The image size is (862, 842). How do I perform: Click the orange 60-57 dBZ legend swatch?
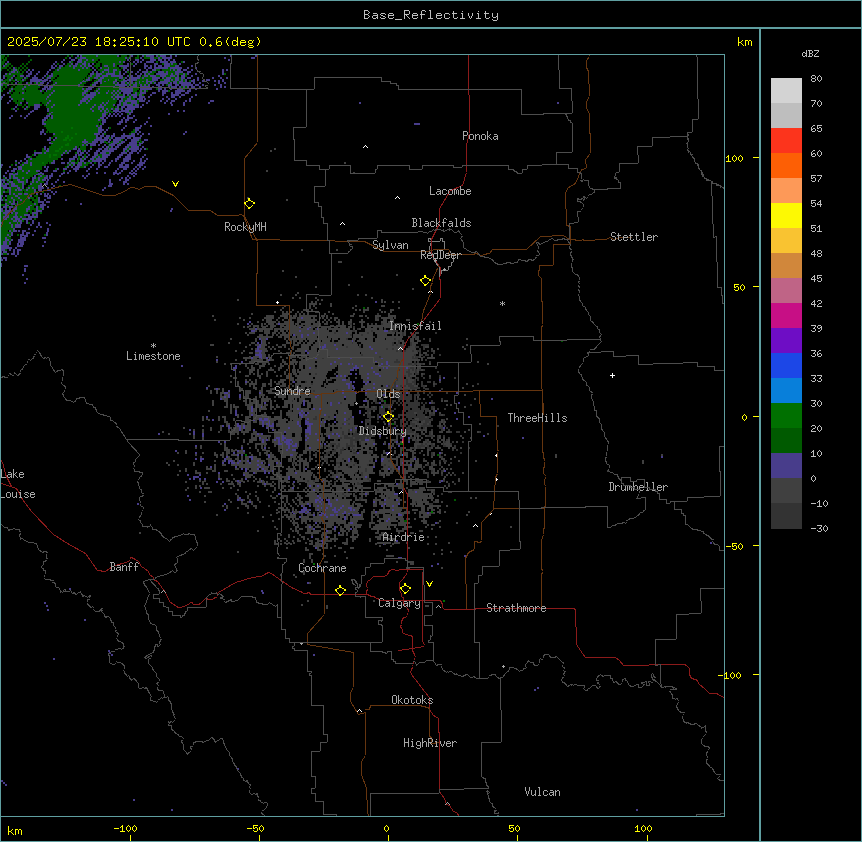tap(786, 165)
